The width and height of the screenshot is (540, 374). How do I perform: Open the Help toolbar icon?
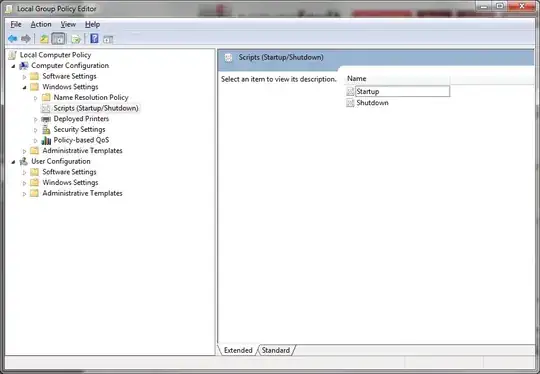[94, 39]
